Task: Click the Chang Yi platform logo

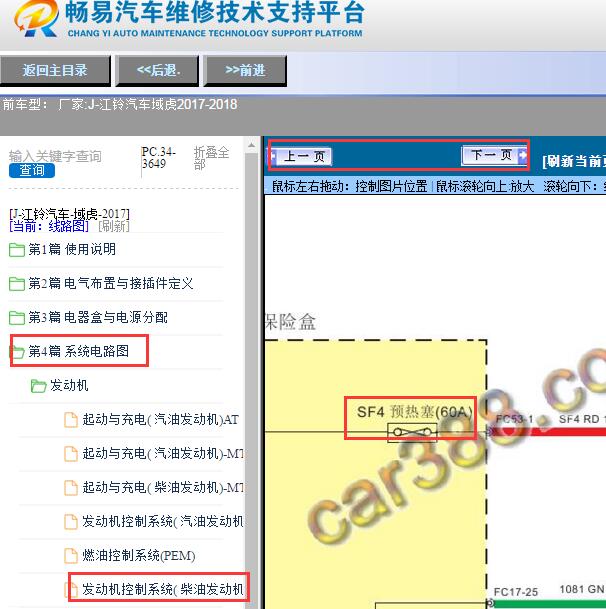Action: click(x=37, y=18)
